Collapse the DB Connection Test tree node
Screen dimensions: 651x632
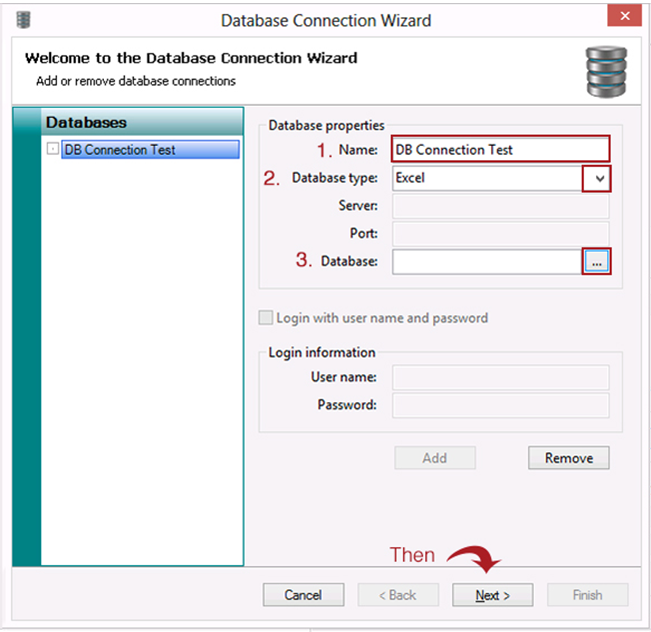pos(53,149)
